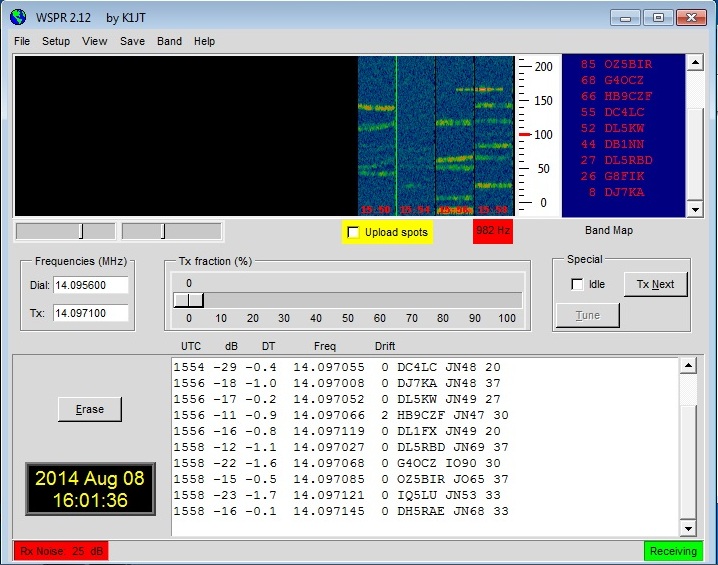Viewport: 718px width, 565px height.
Task: Click the Tx frequency input field
Action: [91, 313]
